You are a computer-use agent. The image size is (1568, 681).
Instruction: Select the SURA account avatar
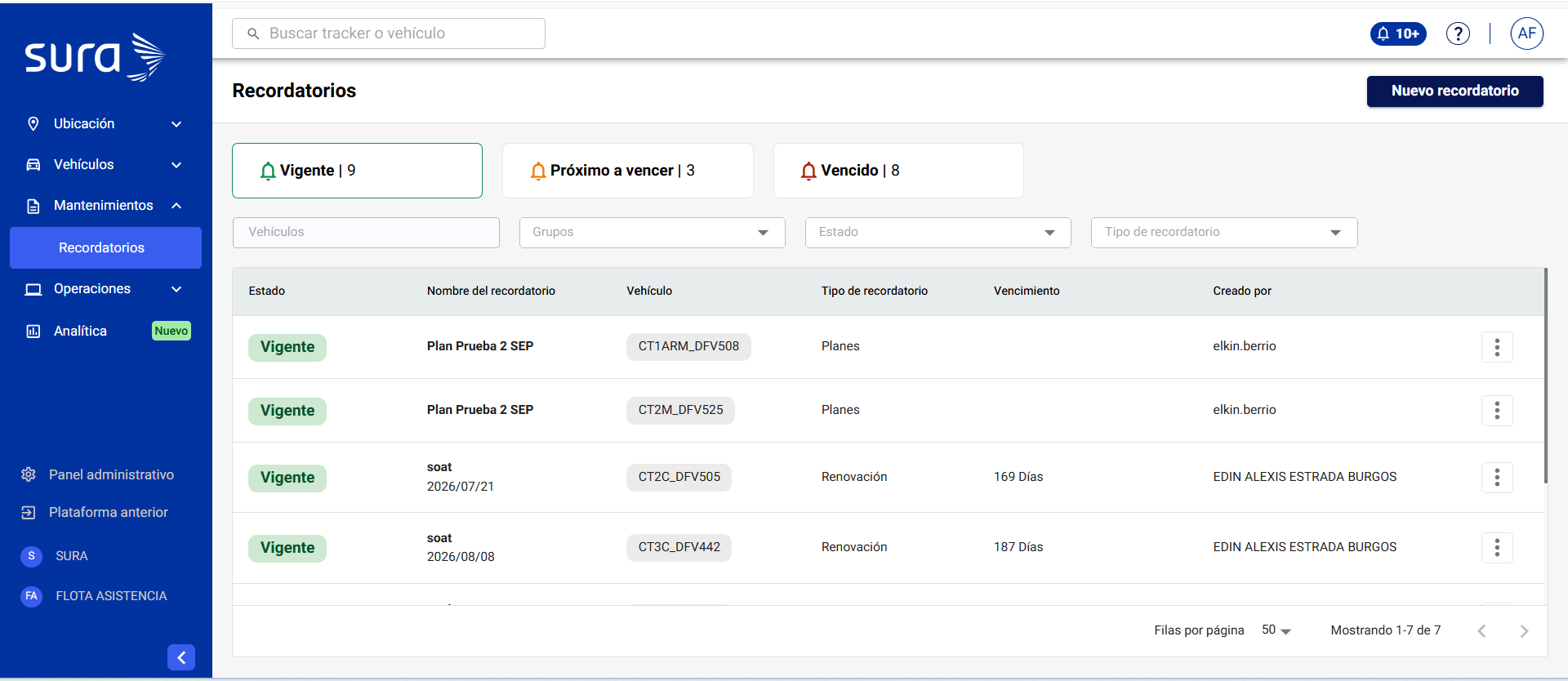pos(31,556)
